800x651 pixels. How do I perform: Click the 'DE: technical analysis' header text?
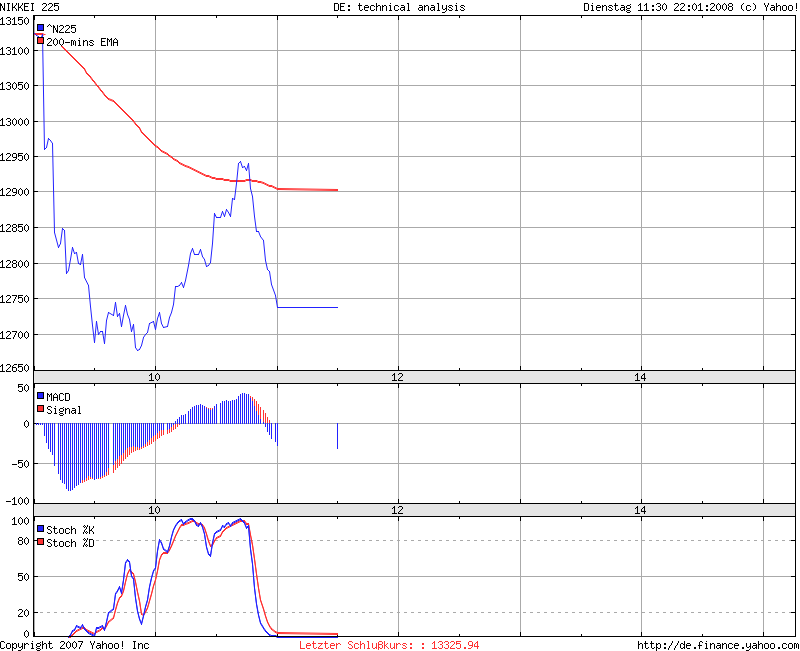coord(399,7)
